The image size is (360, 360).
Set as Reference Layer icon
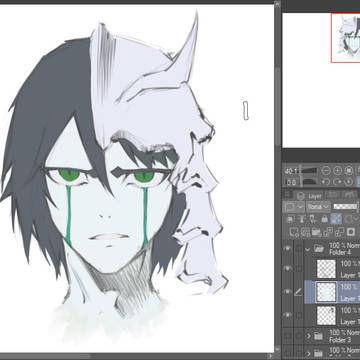pyautogui.click(x=302, y=219)
